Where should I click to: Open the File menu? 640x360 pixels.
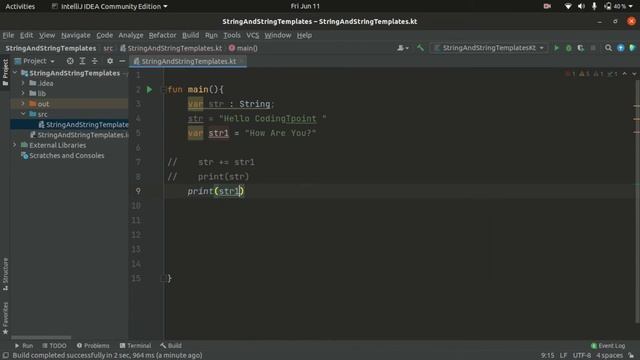(x=8, y=35)
